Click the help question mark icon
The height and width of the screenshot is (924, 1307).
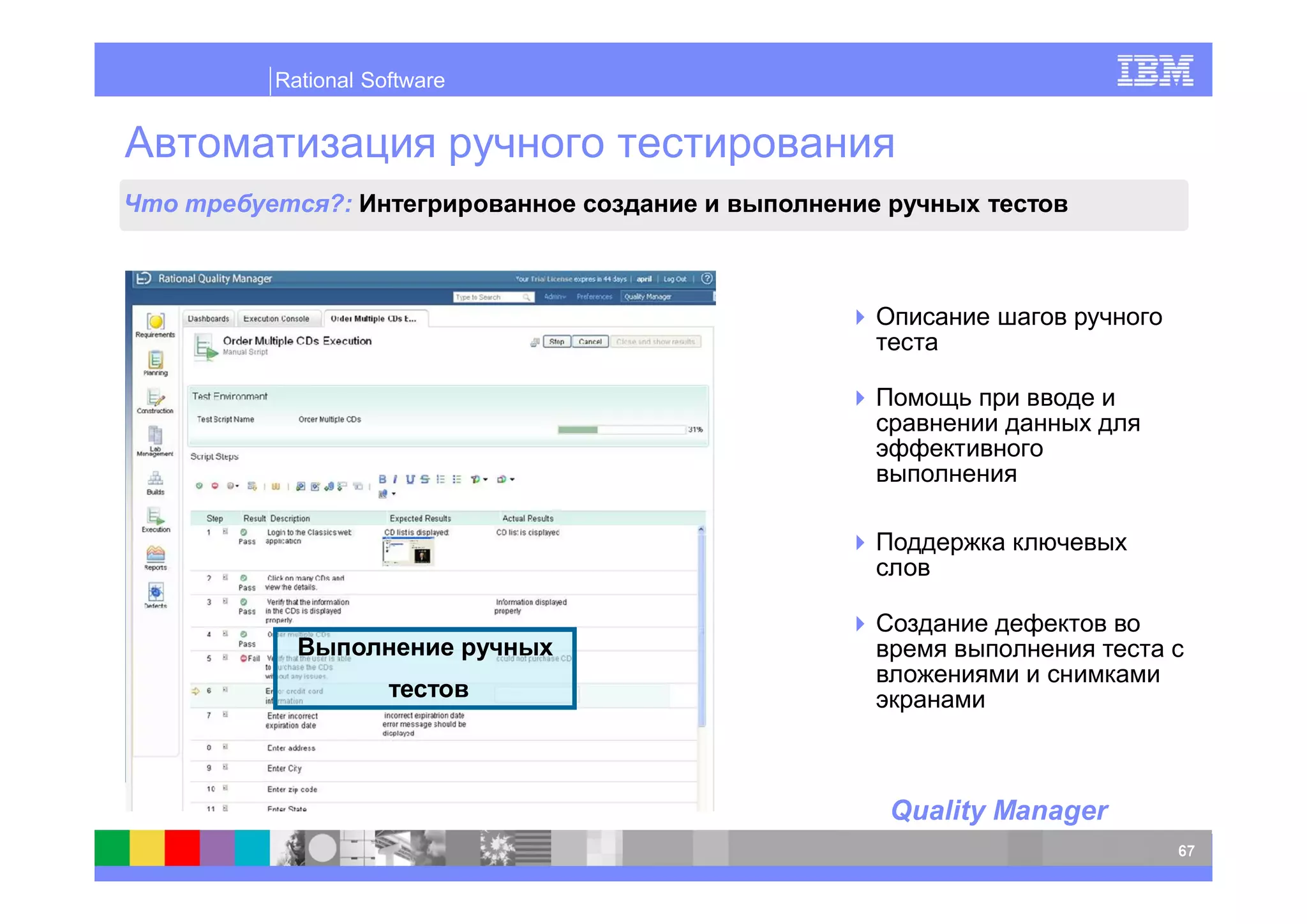706,279
